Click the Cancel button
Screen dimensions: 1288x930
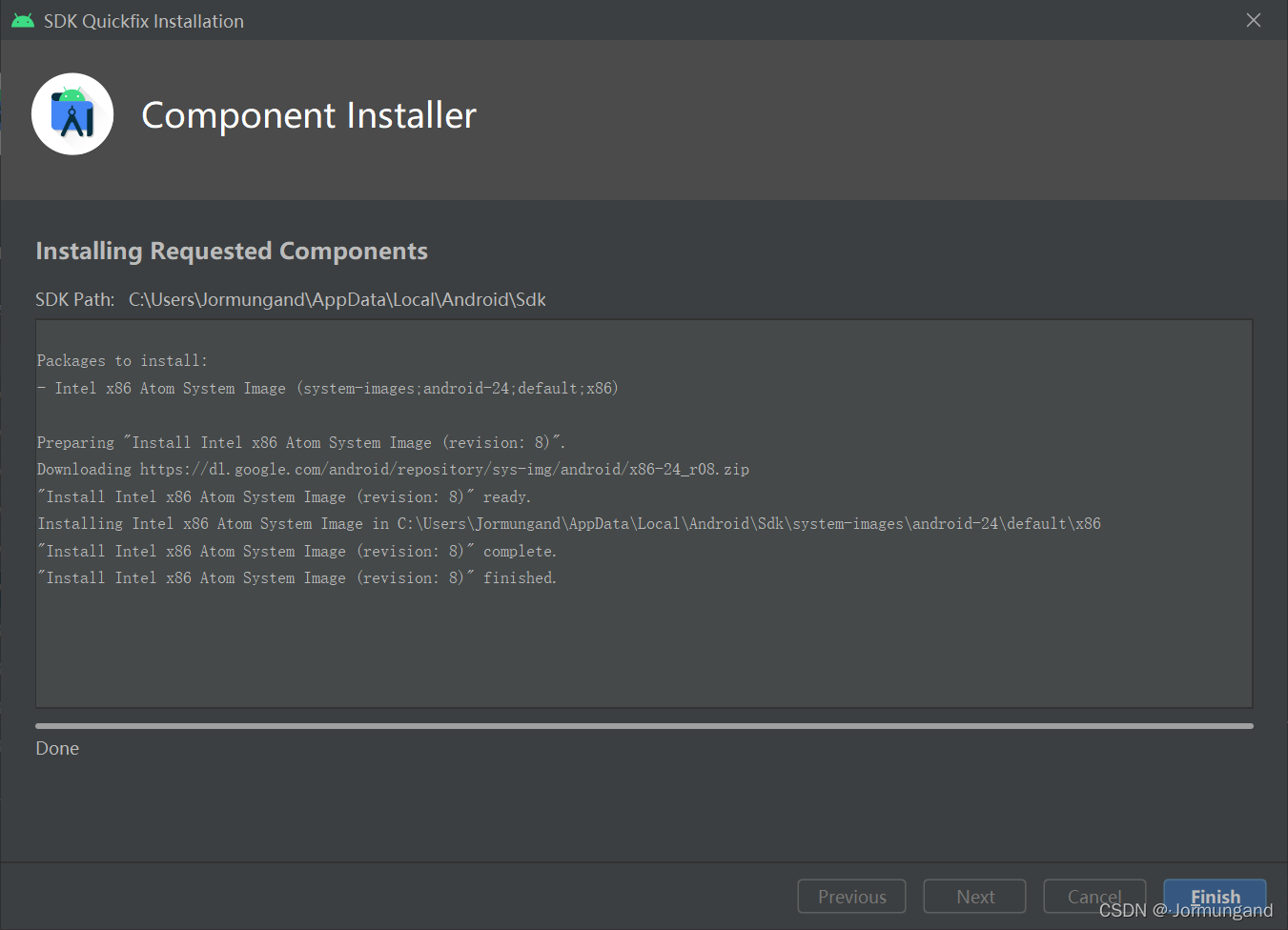tap(1094, 897)
